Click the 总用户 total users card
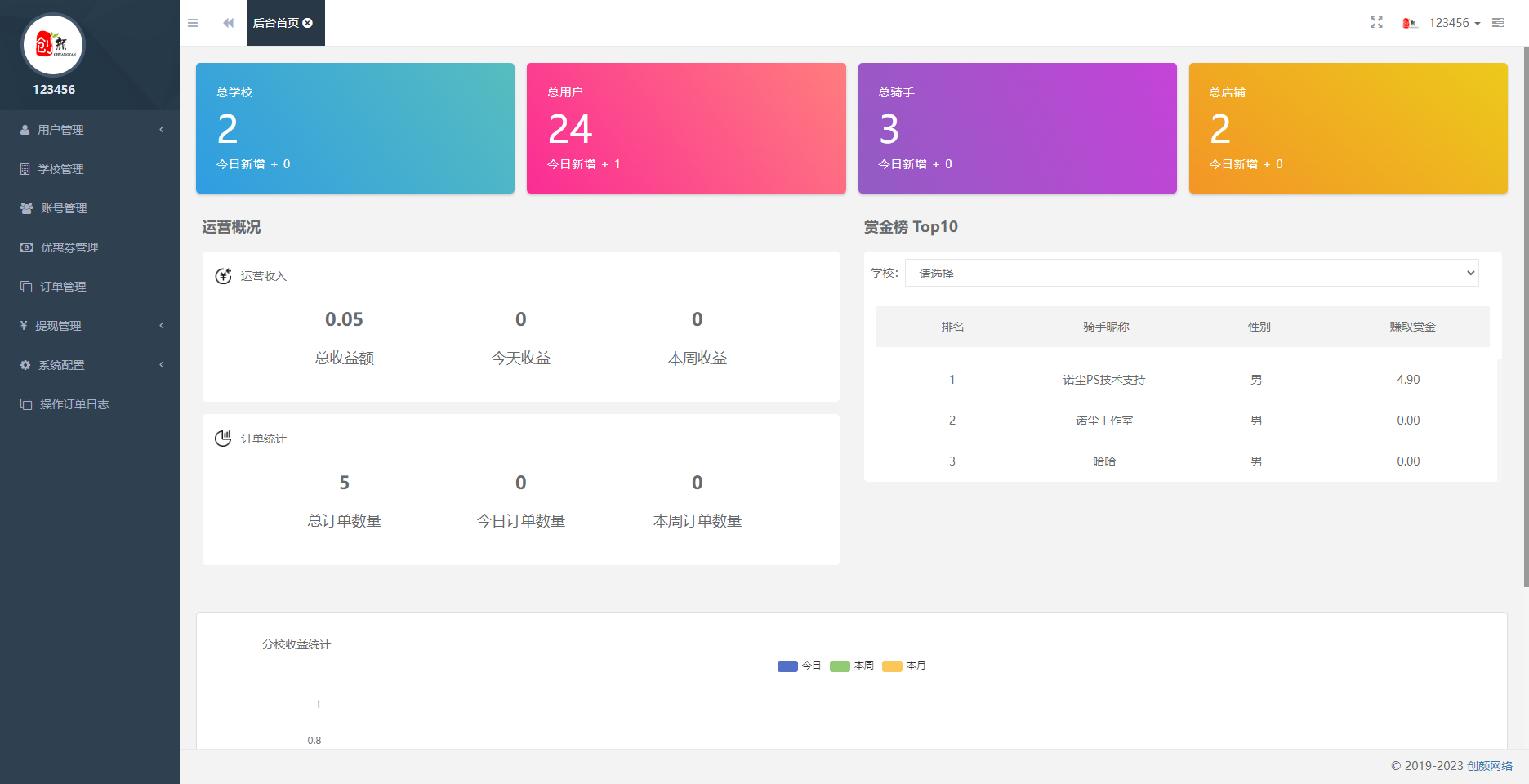This screenshot has height=784, width=1529. coord(686,128)
